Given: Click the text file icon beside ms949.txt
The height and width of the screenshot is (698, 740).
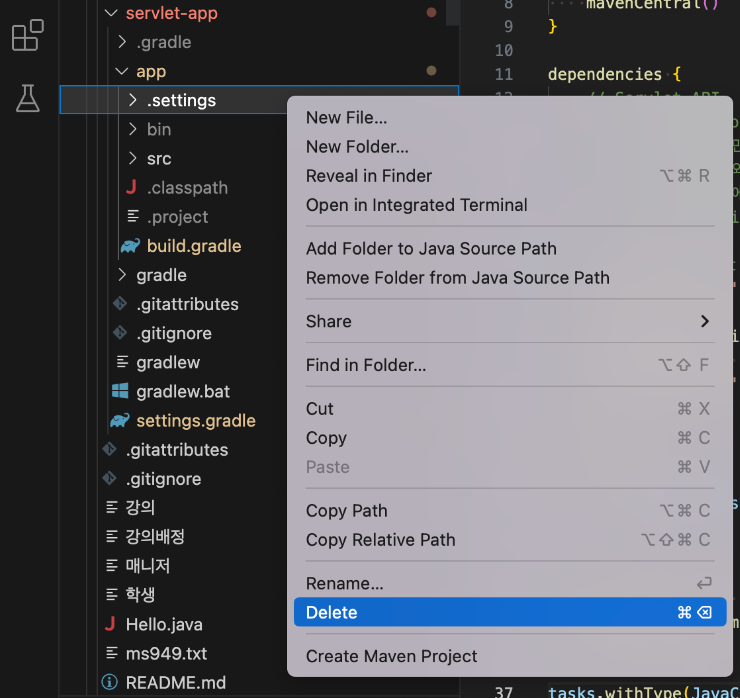Looking at the screenshot, I should coord(112,653).
